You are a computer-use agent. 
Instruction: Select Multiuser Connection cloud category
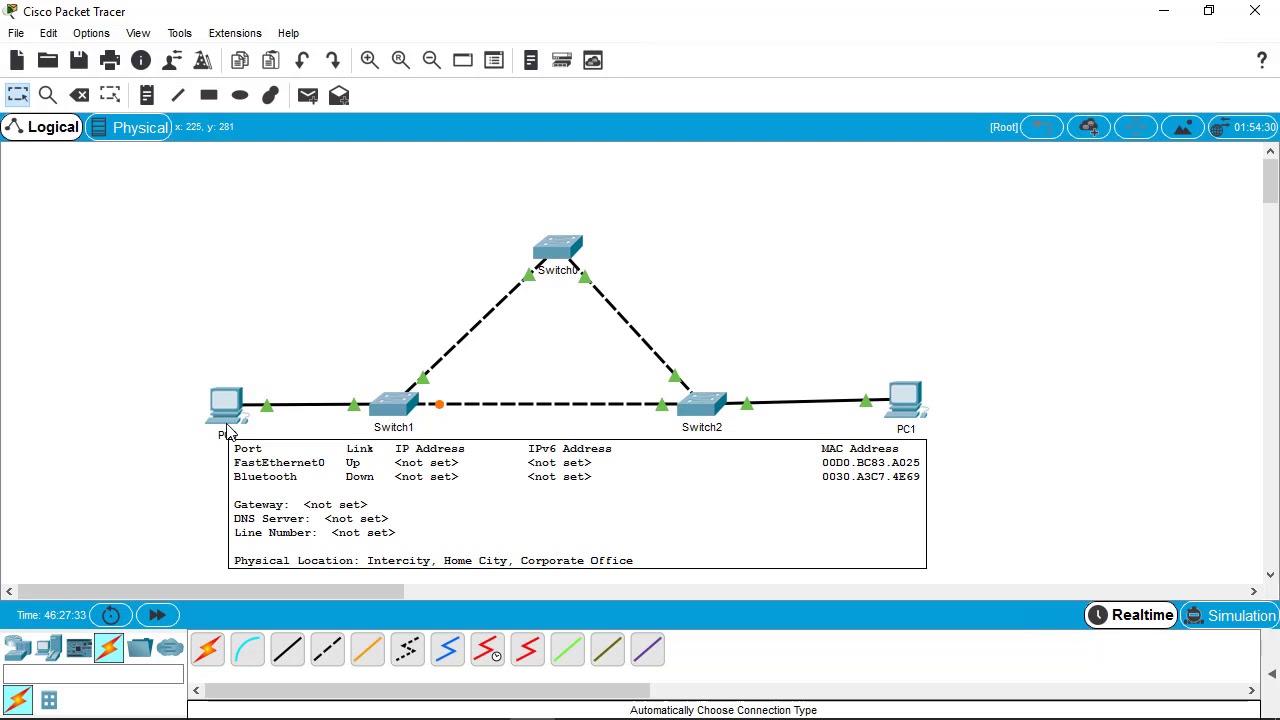tap(170, 648)
